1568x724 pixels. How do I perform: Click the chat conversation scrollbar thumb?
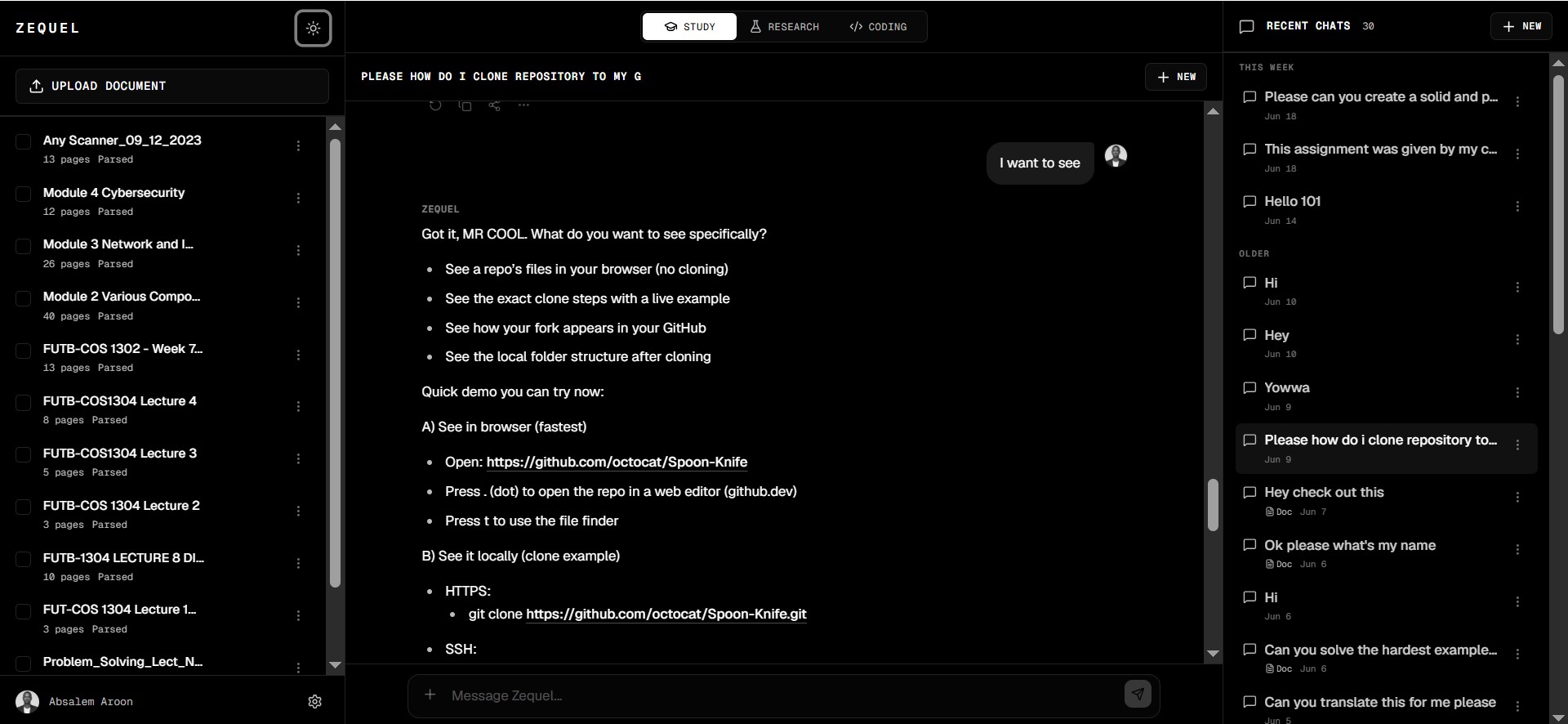pyautogui.click(x=1213, y=504)
